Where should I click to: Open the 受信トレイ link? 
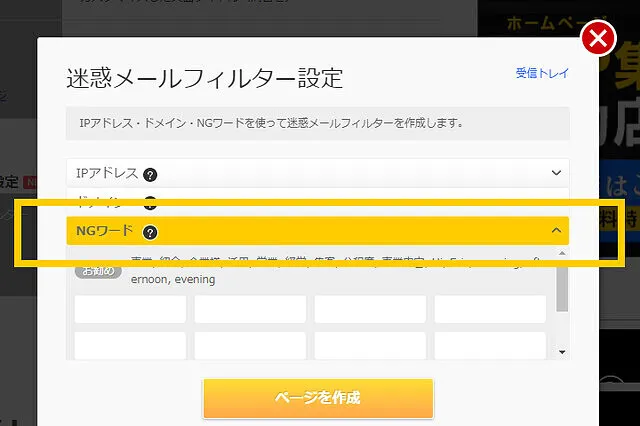[541, 73]
